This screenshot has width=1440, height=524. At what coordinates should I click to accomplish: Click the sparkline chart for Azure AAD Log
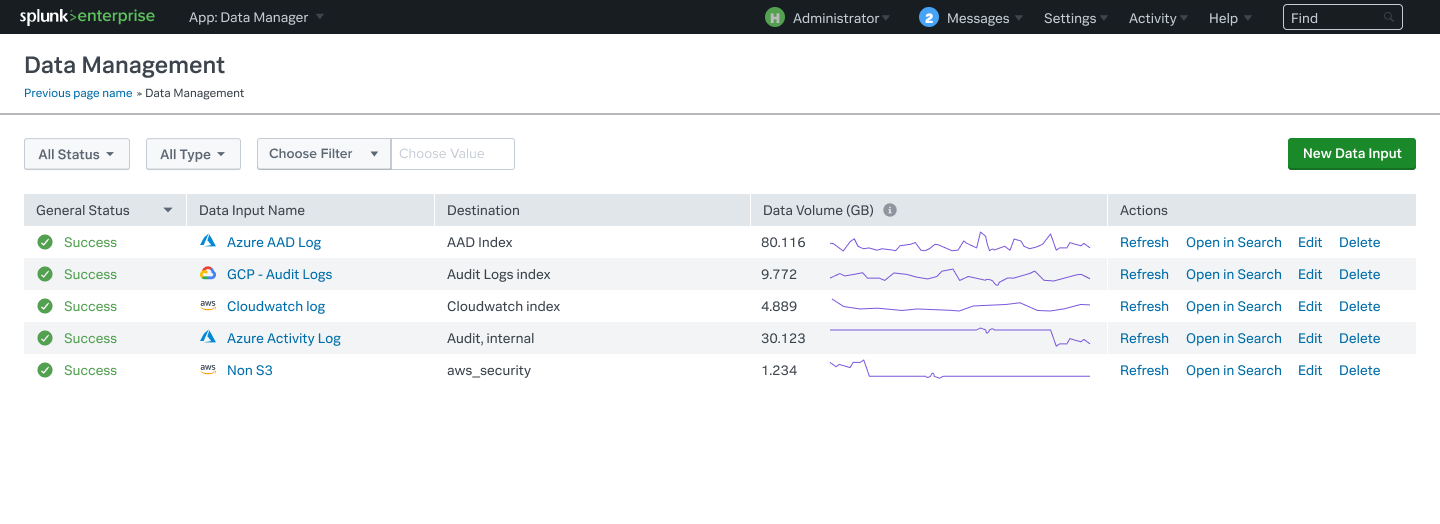coord(960,242)
